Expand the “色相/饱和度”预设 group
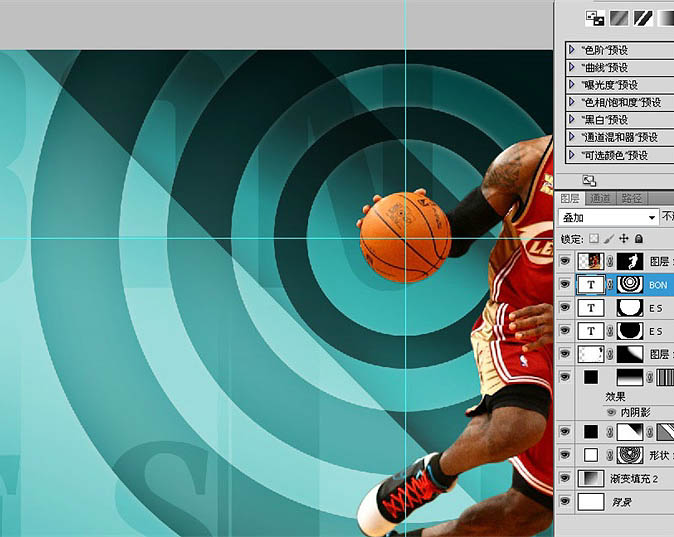The width and height of the screenshot is (674, 537). [x=572, y=102]
